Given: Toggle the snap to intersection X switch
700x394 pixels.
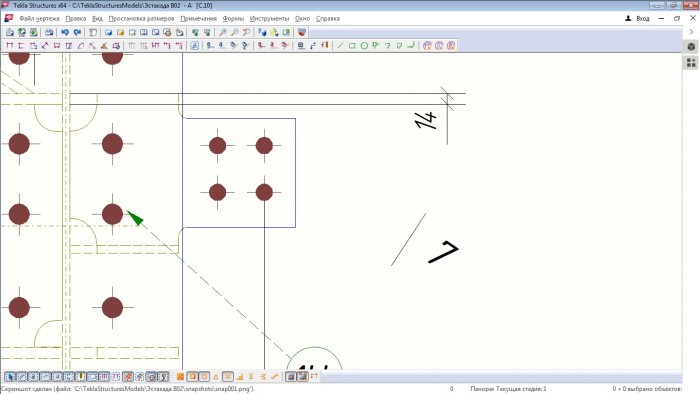Looking at the screenshot, I should 228,377.
